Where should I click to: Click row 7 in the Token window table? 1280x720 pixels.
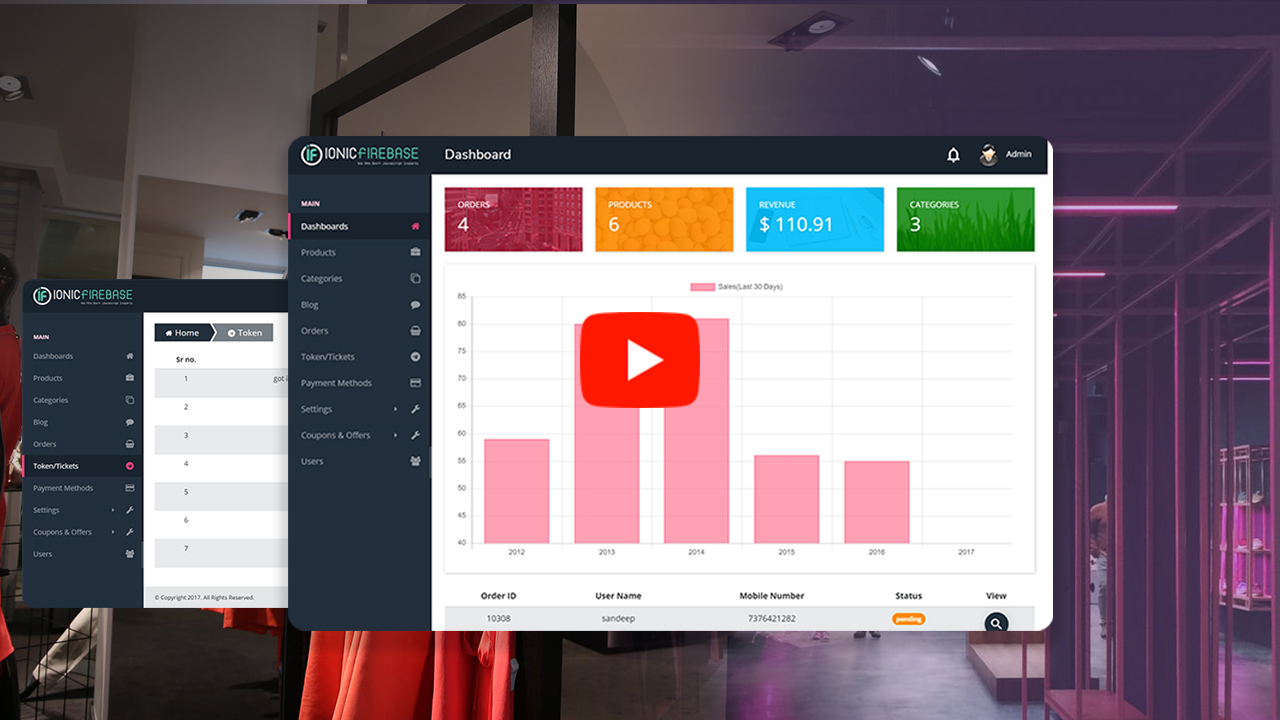(221, 553)
